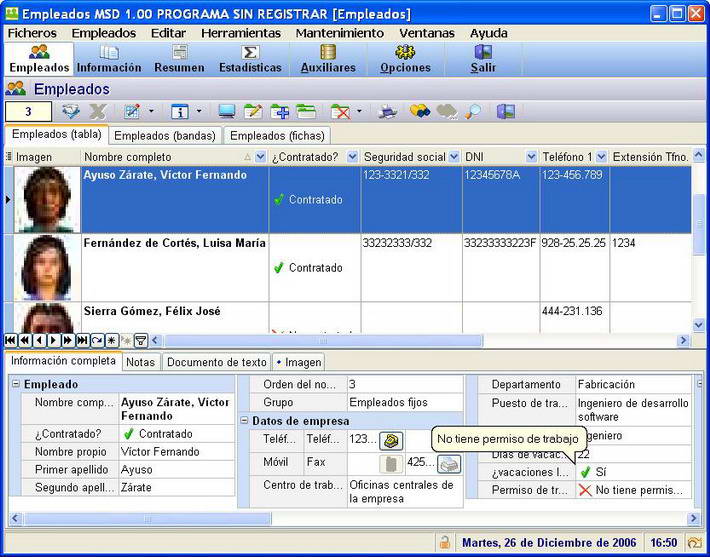
Task: Click the colored hearts favorites icon
Action: pos(420,111)
